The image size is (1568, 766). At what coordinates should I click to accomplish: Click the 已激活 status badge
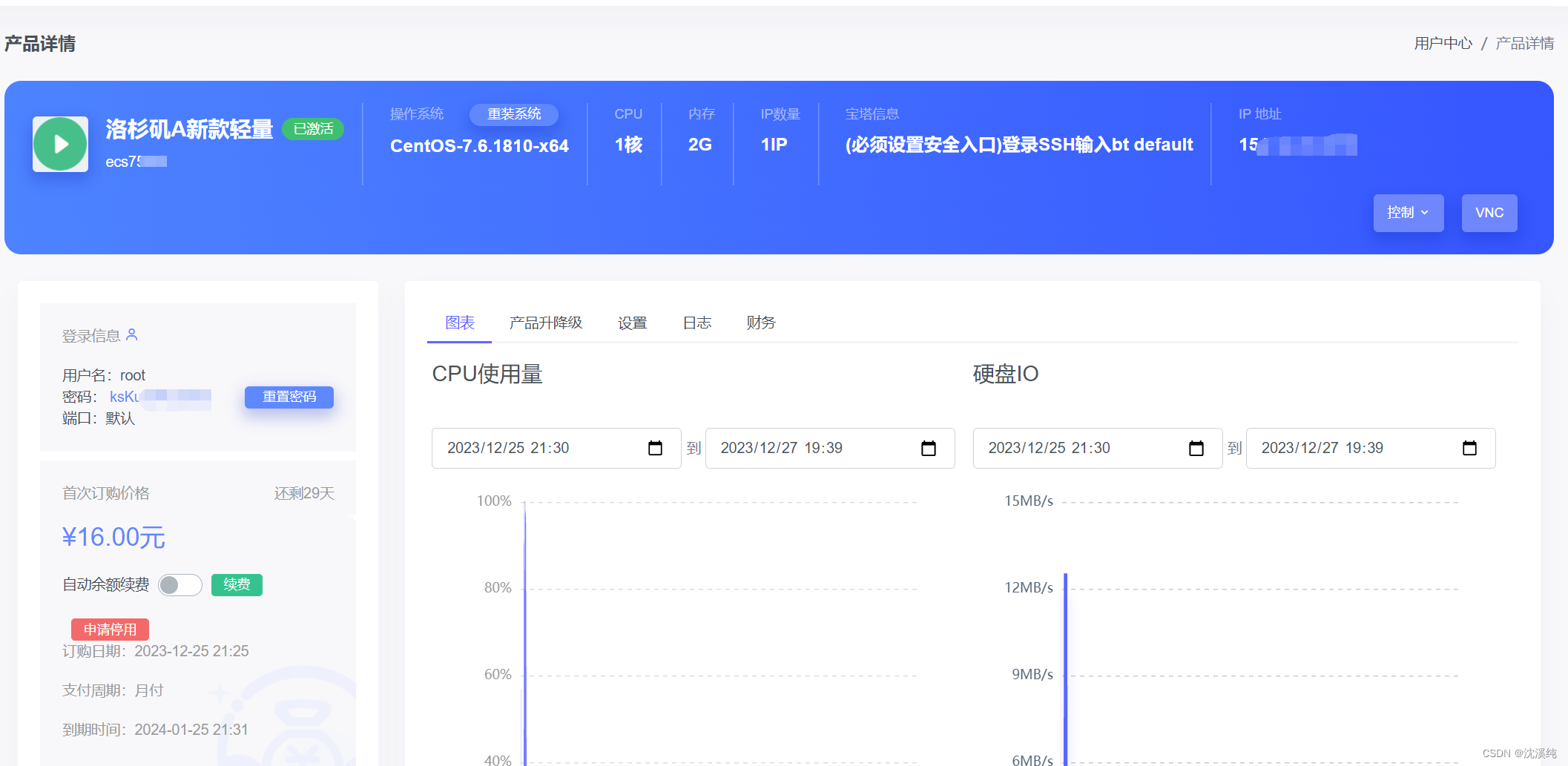click(x=313, y=129)
